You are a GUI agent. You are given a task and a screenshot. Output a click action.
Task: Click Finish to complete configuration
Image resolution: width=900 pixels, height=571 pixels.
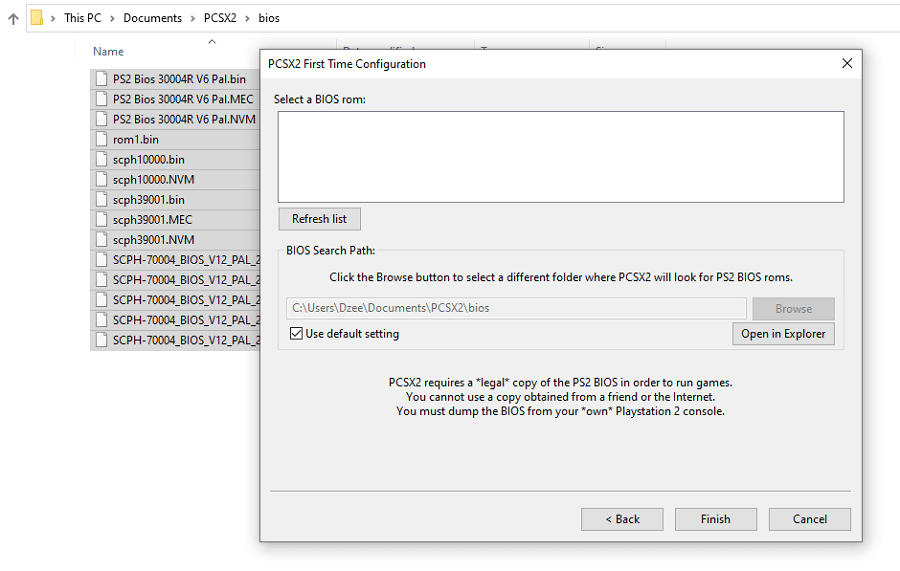(715, 519)
